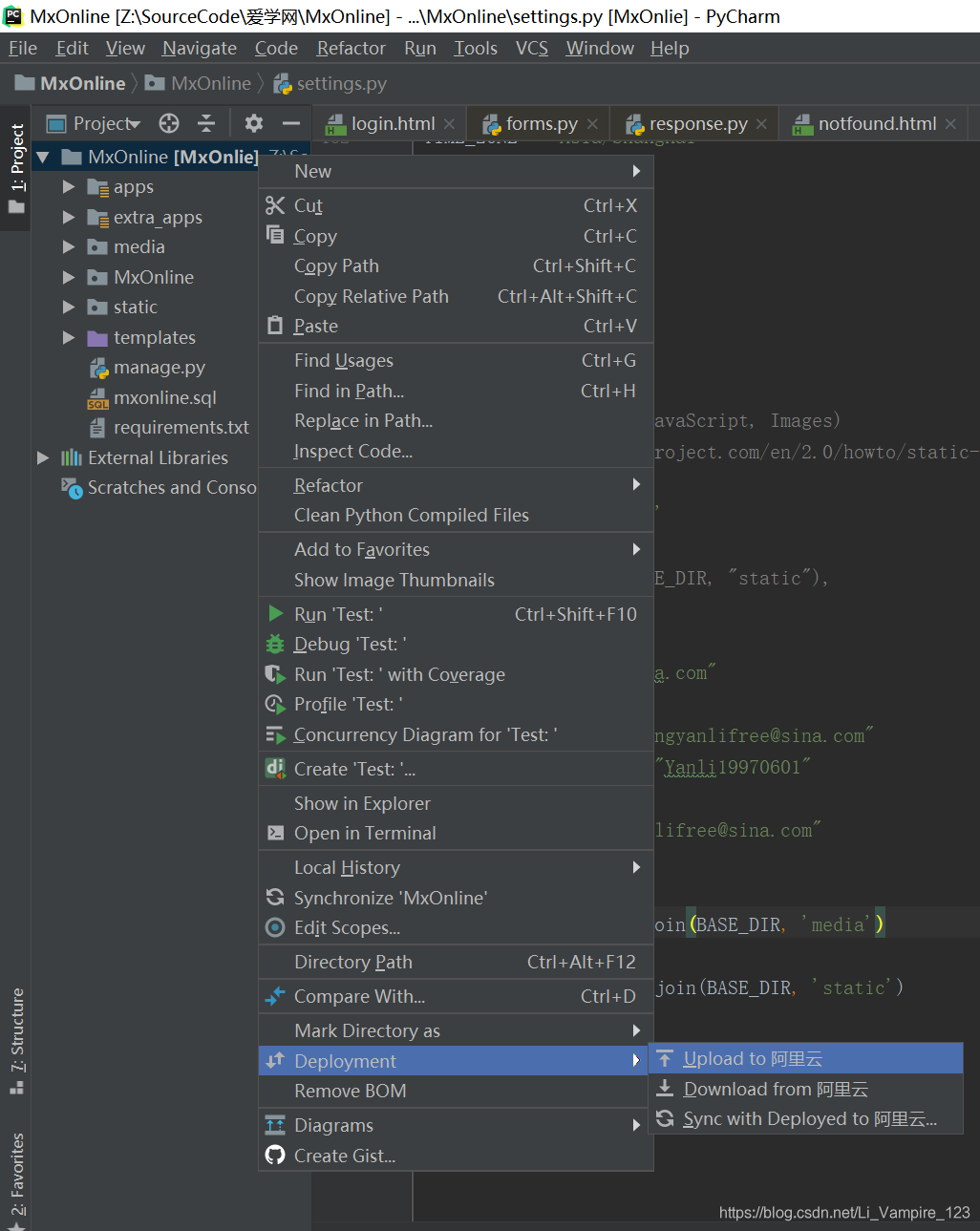Close the notfound.html tab

pos(950,124)
